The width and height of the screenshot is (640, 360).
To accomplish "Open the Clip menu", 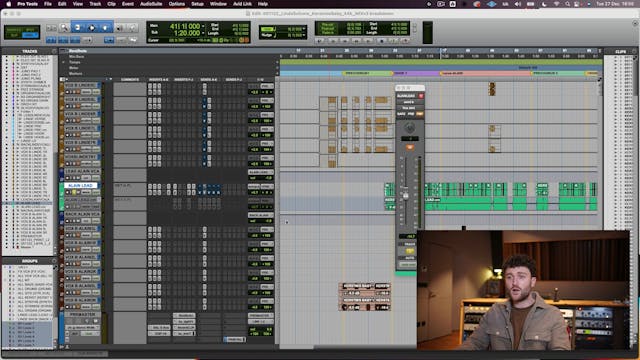I will point(111,4).
